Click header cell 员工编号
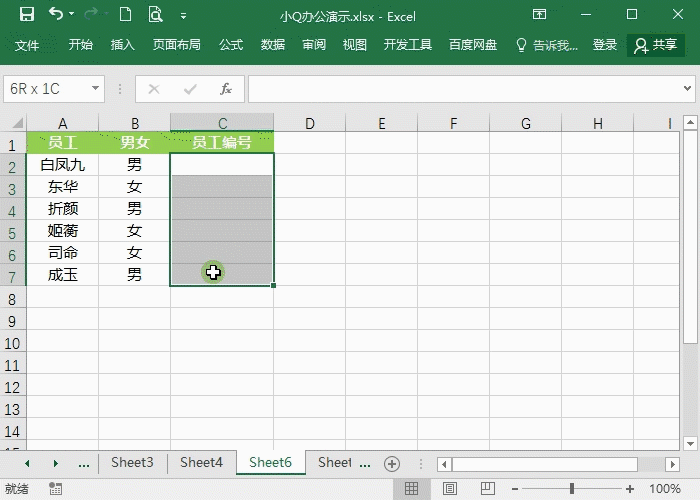 [x=222, y=143]
